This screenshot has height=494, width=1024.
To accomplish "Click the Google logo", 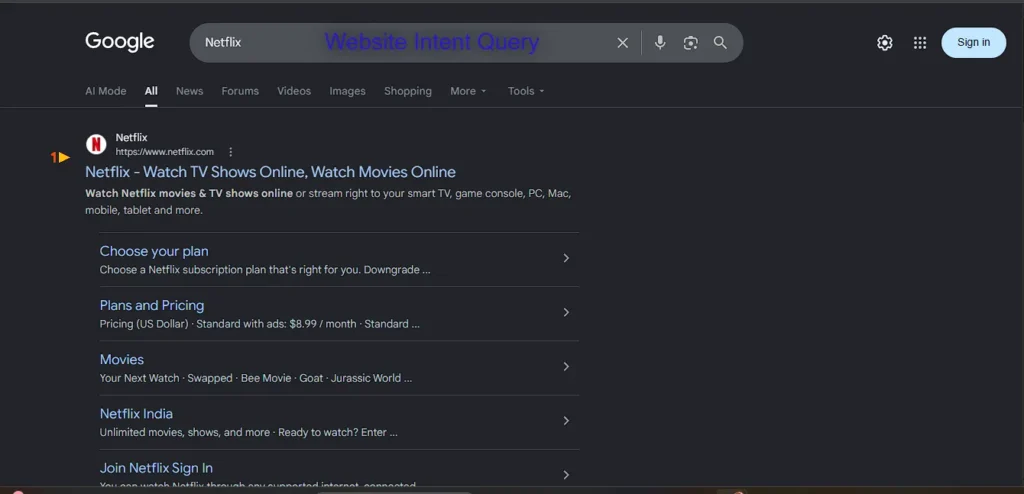I will click(120, 42).
